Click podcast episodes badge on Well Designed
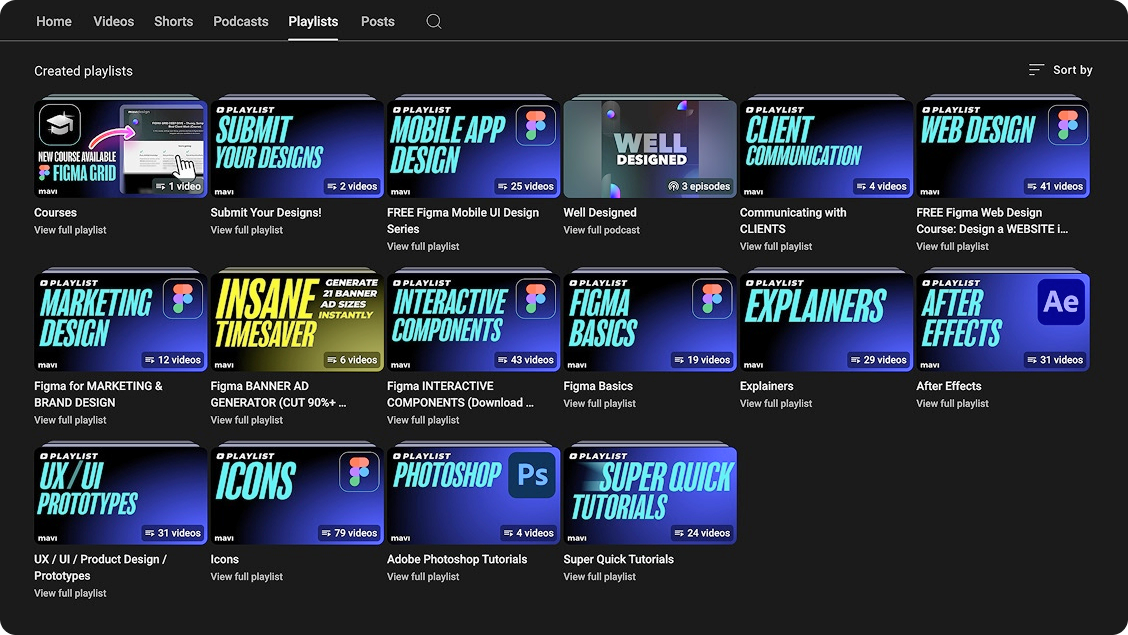The height and width of the screenshot is (635, 1128). (x=699, y=186)
